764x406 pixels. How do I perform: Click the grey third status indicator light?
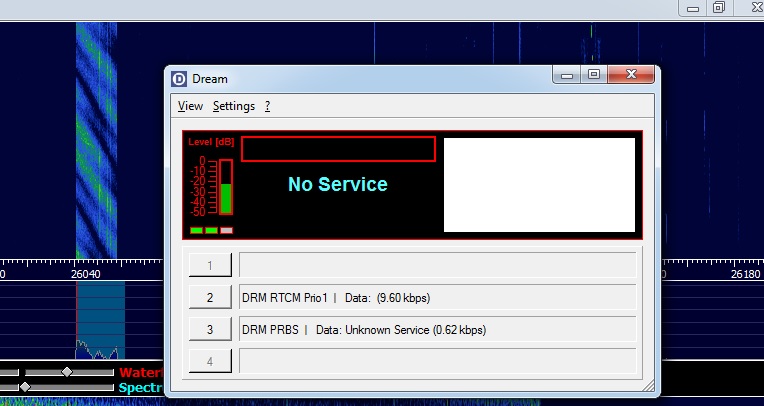(227, 230)
